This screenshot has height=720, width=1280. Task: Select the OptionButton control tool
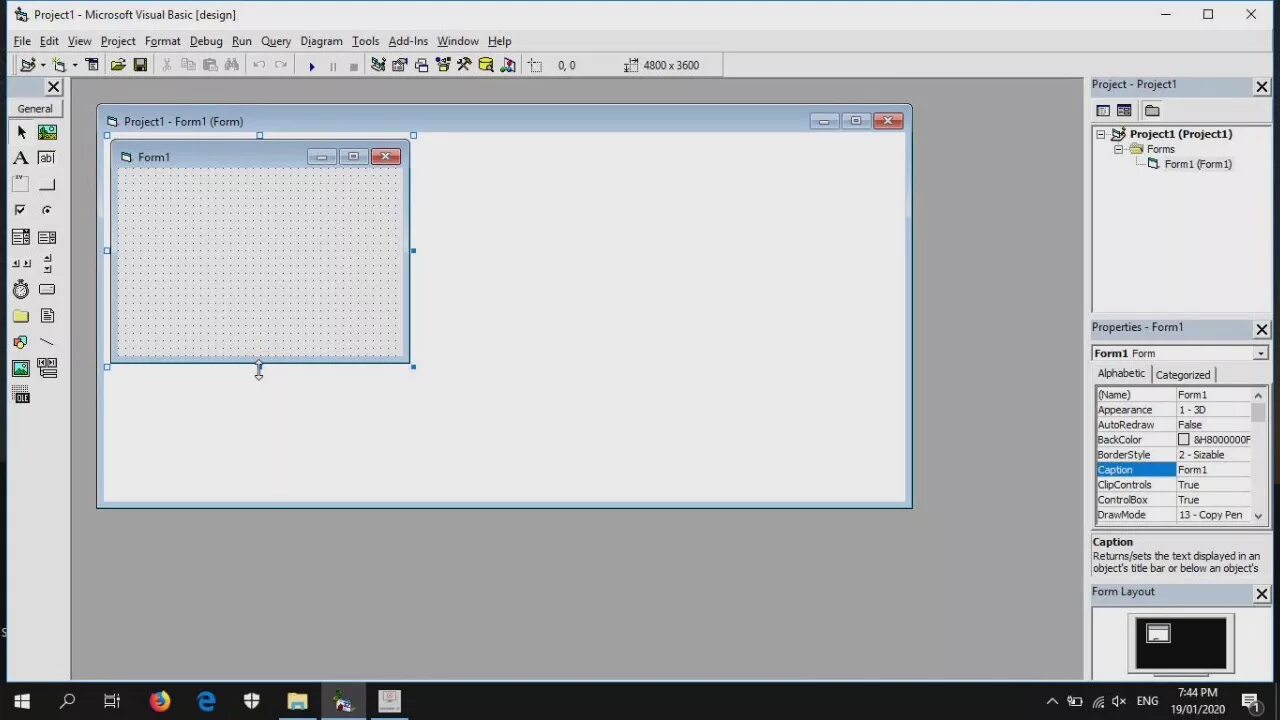pos(47,210)
